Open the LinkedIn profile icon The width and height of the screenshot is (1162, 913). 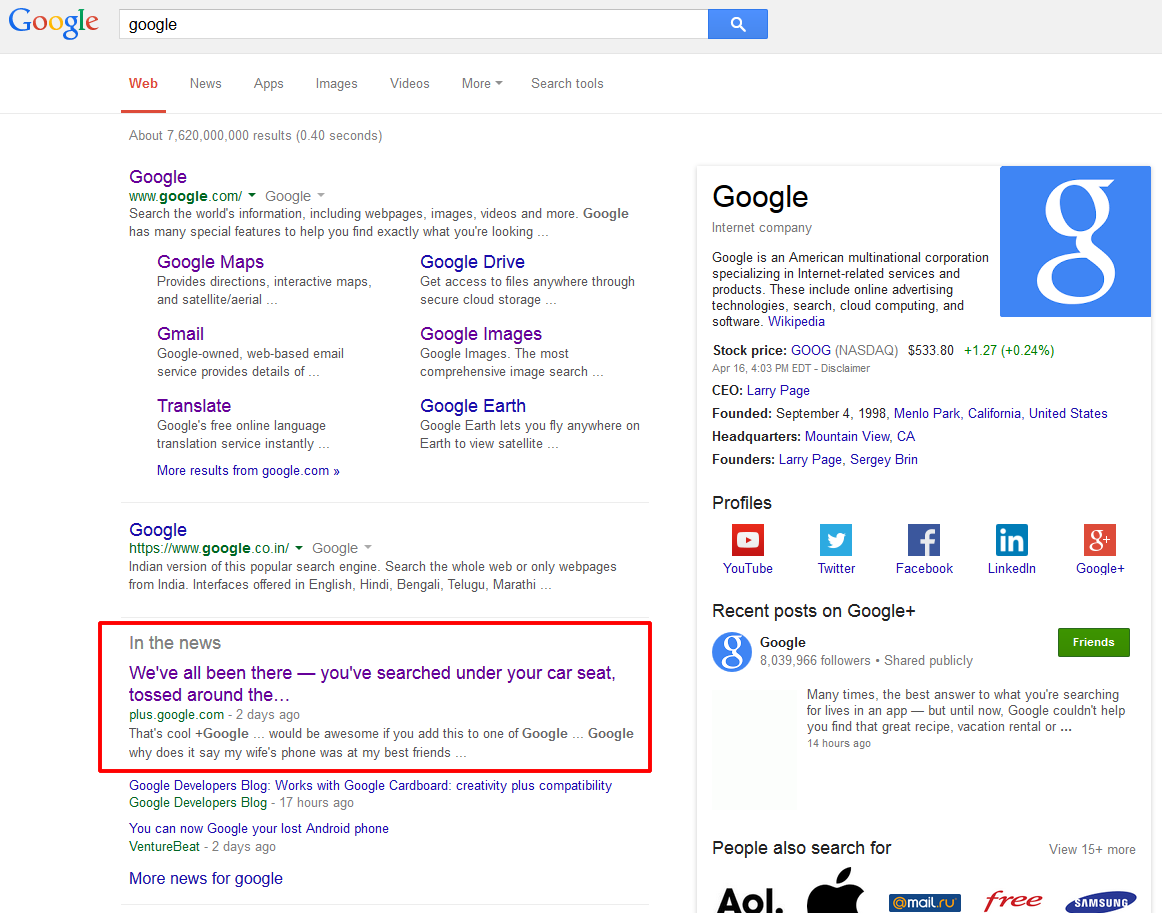pyautogui.click(x=1011, y=540)
